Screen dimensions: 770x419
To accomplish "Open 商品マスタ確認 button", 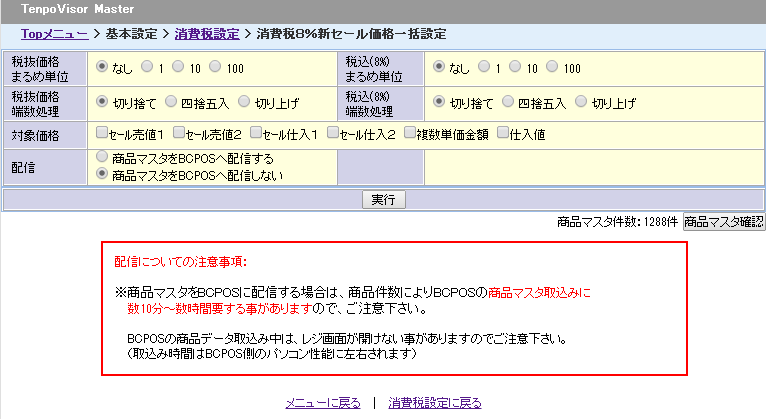I will pos(724,222).
